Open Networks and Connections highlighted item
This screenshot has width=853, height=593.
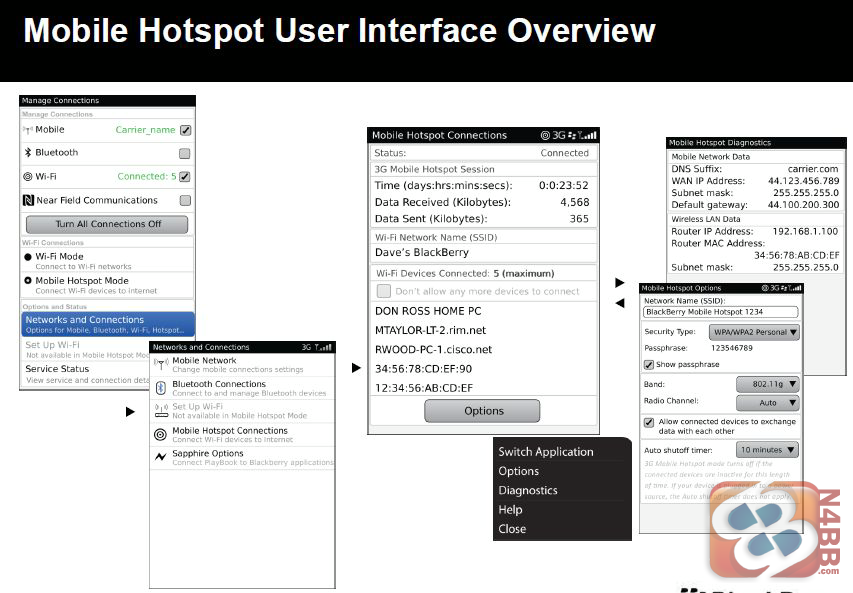pos(108,324)
